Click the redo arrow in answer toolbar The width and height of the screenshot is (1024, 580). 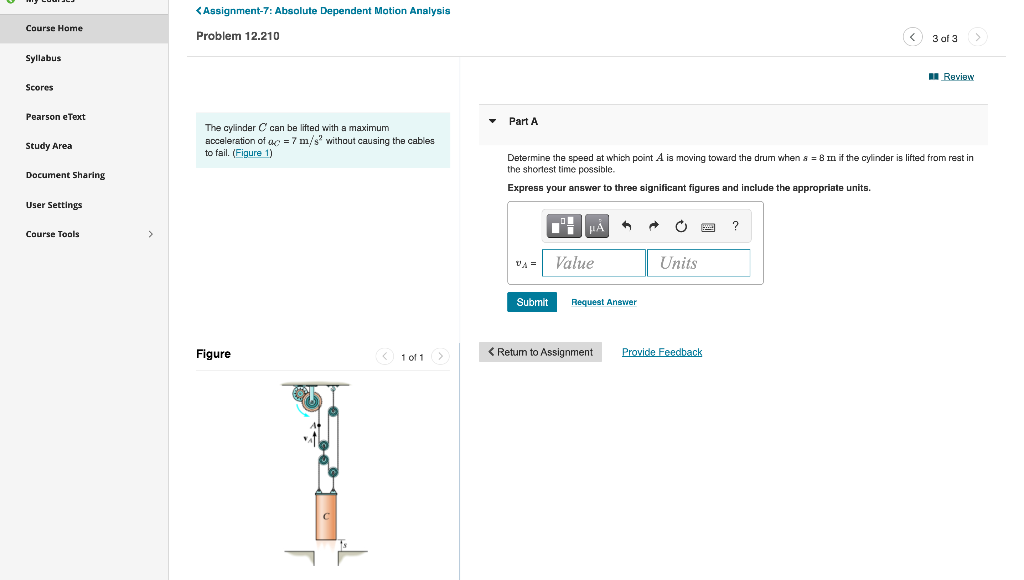point(653,225)
